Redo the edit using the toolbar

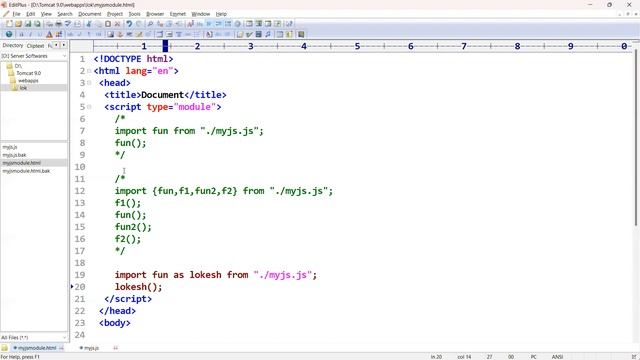click(139, 24)
